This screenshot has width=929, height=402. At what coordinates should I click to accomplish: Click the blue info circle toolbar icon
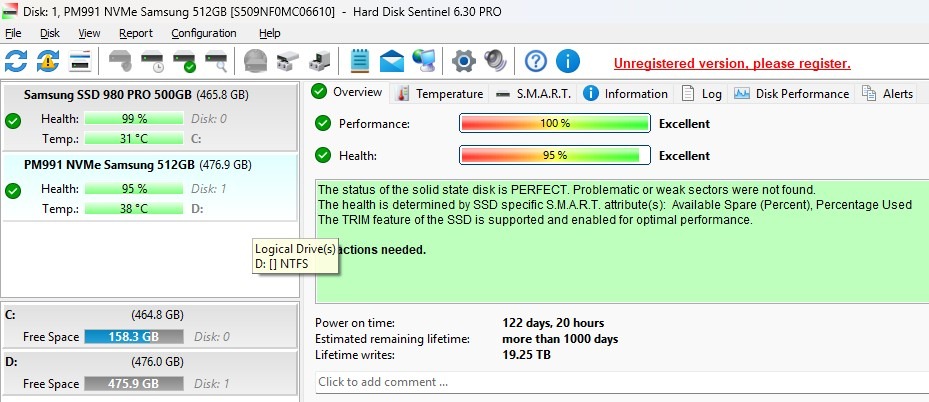point(568,61)
